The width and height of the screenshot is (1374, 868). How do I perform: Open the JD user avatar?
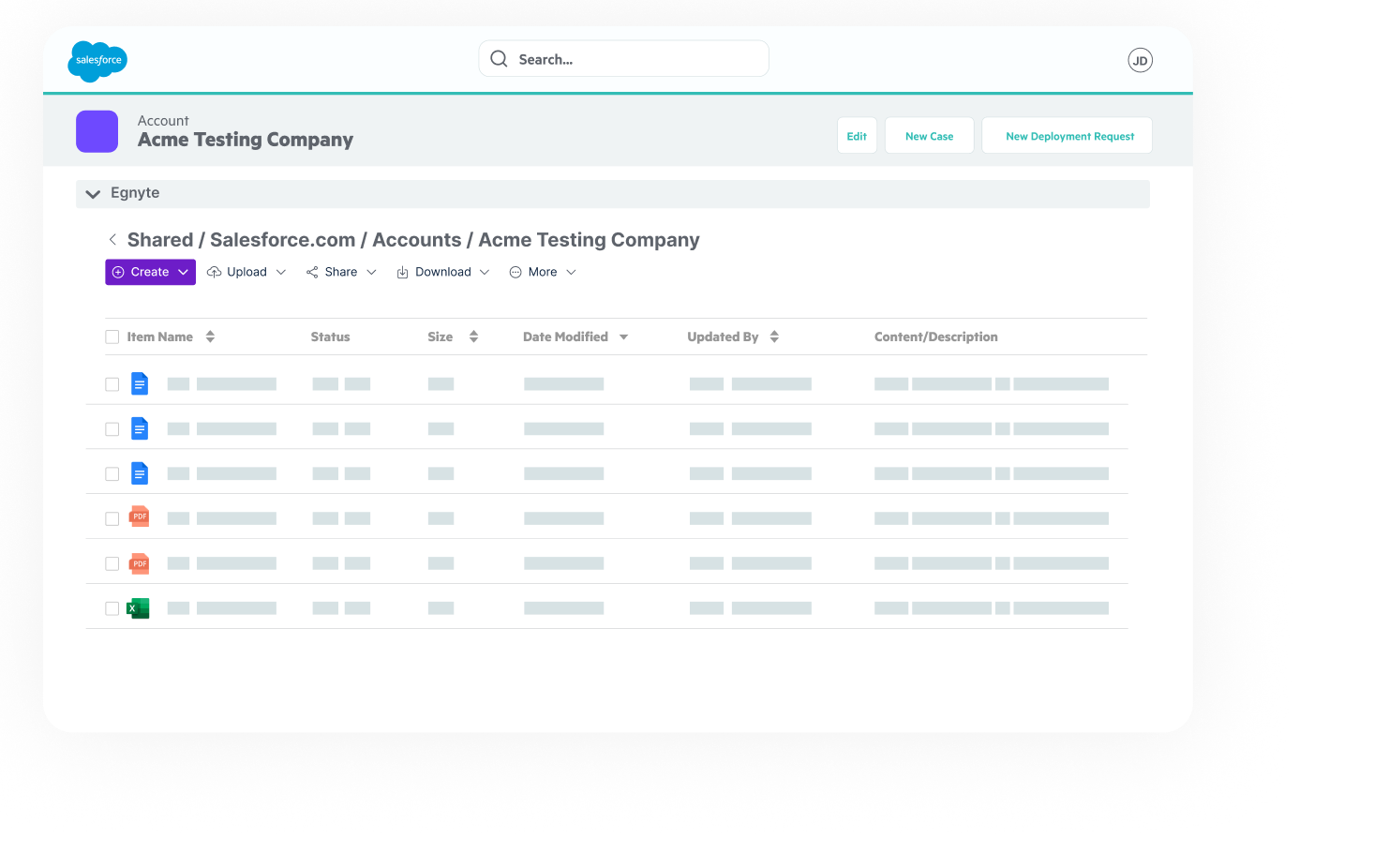click(x=1140, y=59)
